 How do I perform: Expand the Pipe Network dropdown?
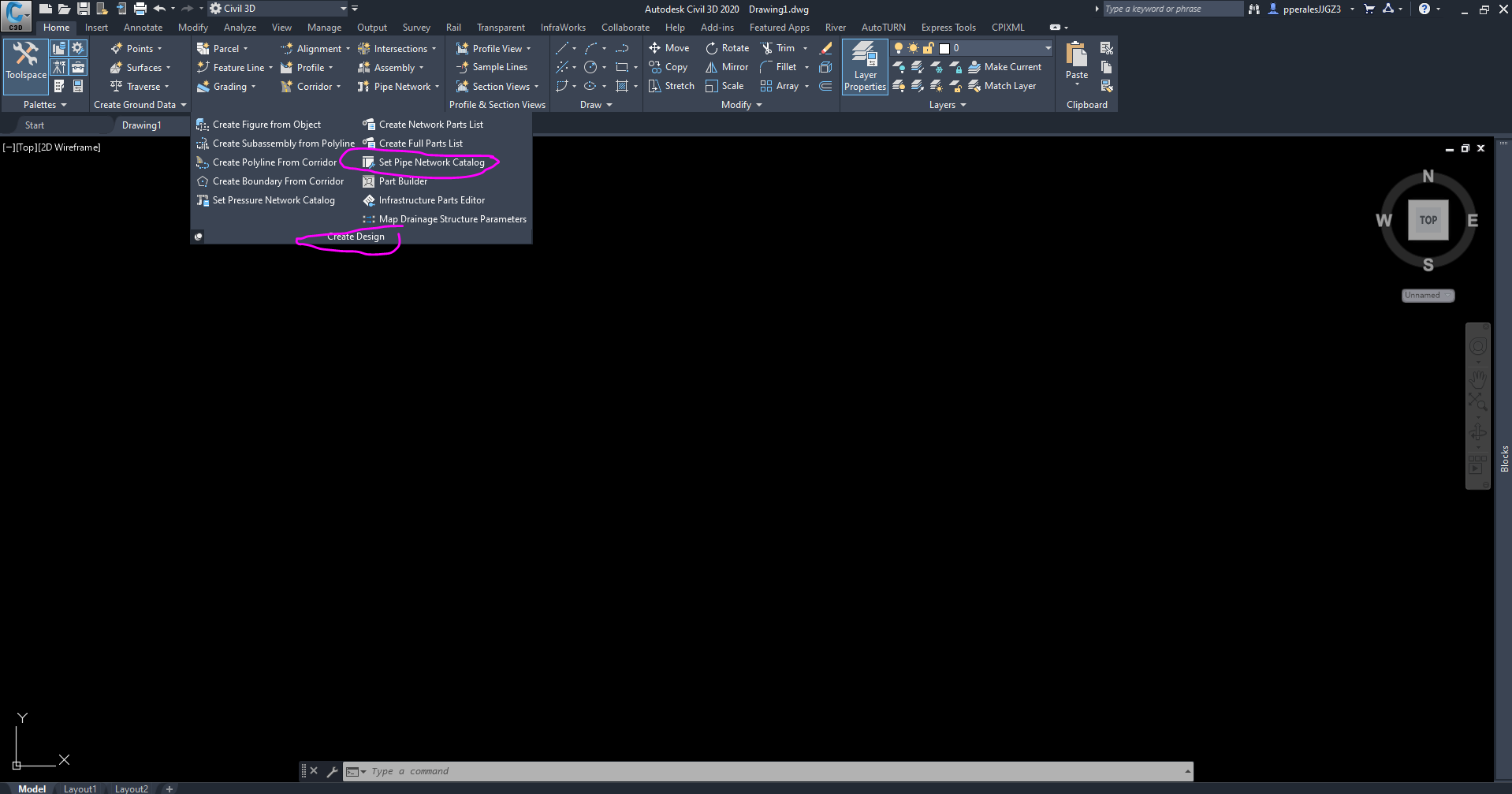[x=437, y=87]
